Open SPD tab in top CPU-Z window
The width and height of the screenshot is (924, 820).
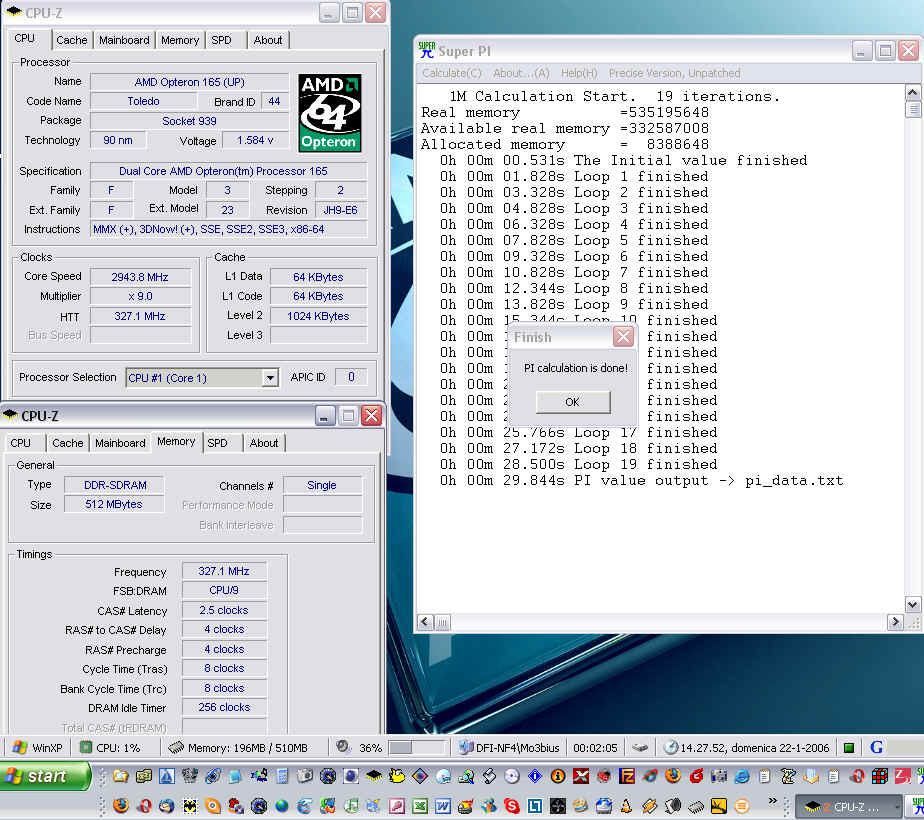(x=222, y=40)
